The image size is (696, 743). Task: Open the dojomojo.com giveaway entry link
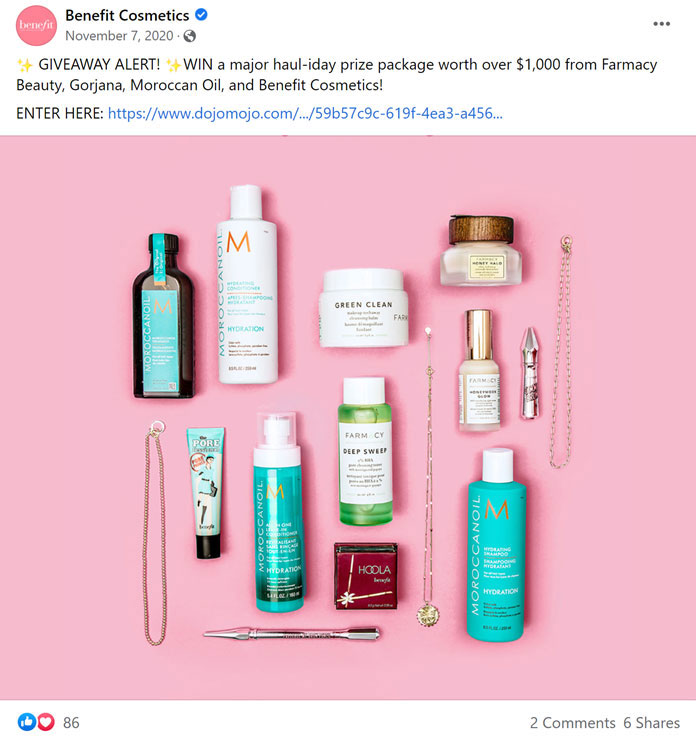[305, 114]
